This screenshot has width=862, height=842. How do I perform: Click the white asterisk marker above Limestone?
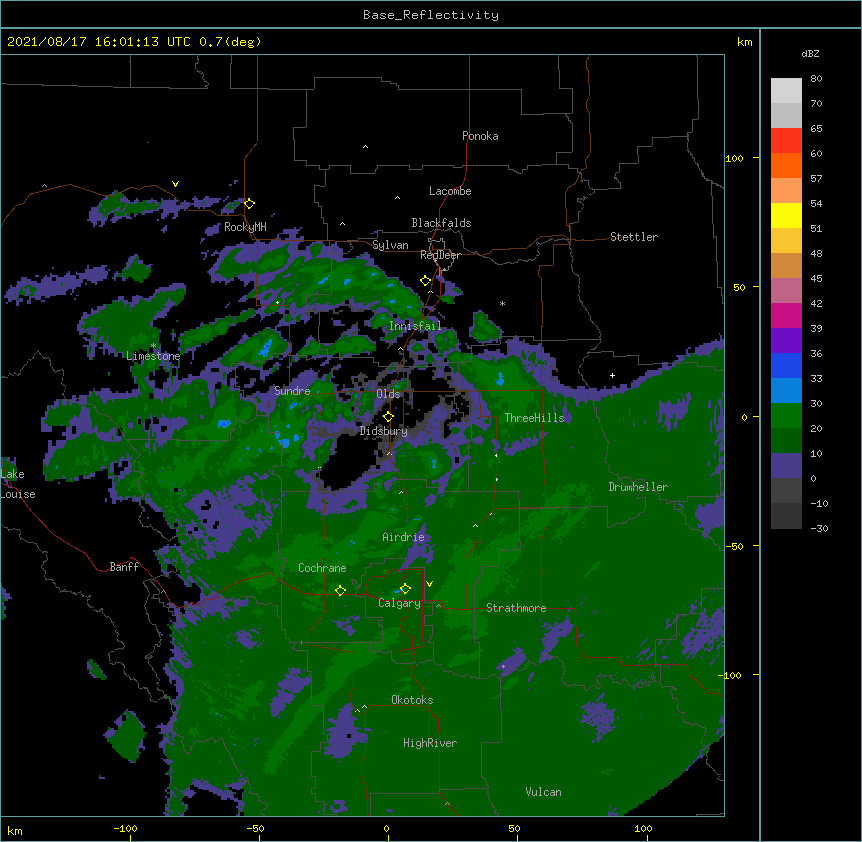click(x=153, y=346)
